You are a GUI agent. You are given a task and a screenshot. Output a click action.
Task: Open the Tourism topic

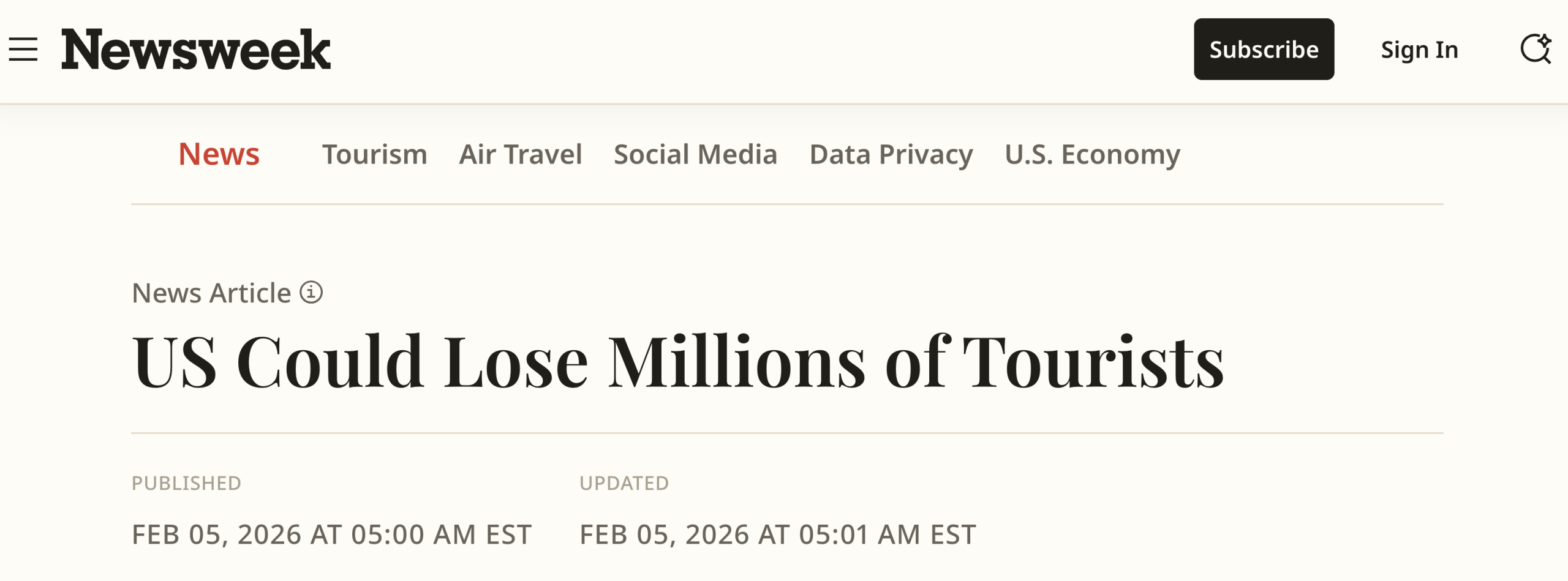coord(374,154)
